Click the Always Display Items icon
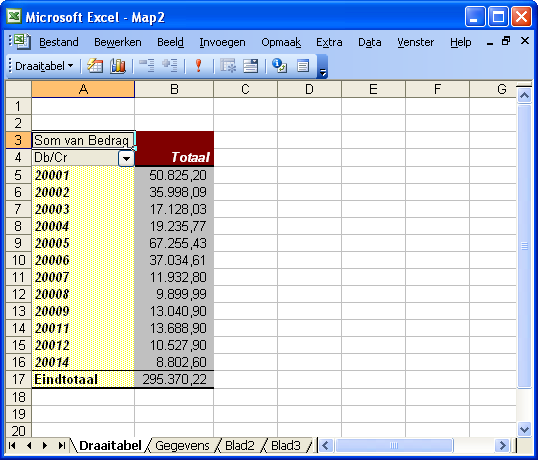The width and height of the screenshot is (538, 460). (250, 66)
